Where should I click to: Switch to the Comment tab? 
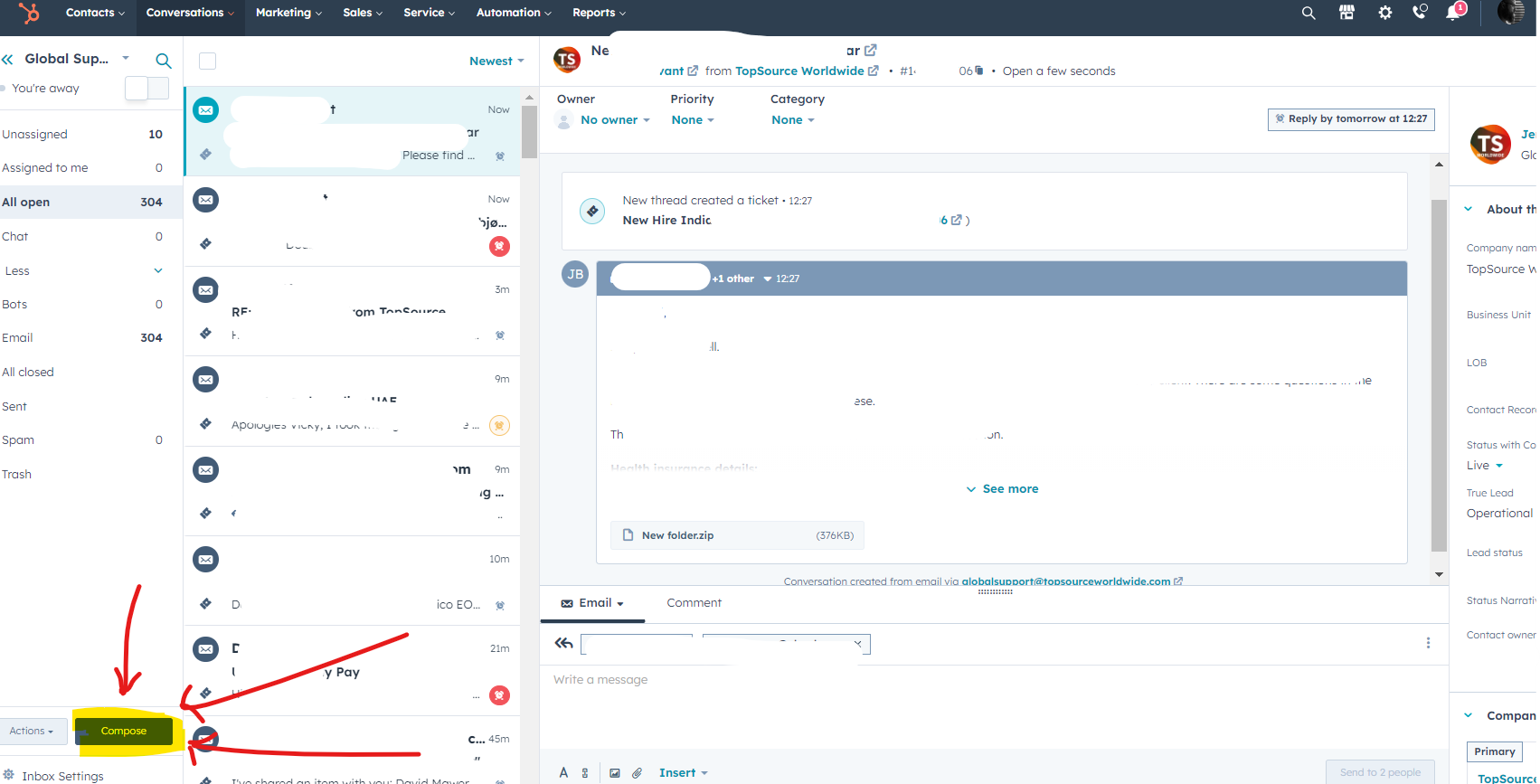coord(694,602)
